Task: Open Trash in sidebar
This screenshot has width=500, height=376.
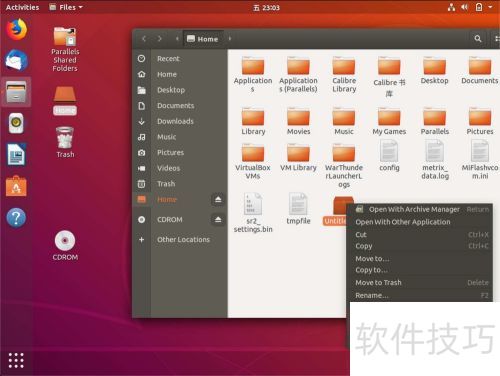Action: pyautogui.click(x=180, y=184)
